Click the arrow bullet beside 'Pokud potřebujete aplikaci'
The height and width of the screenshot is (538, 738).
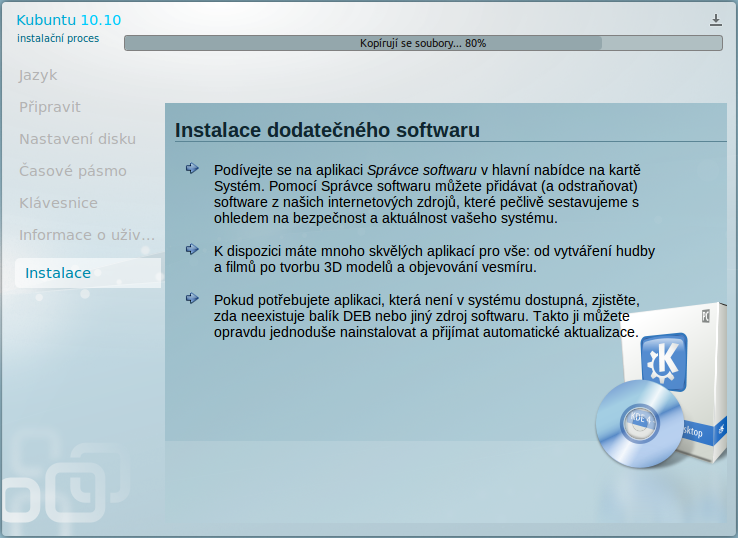point(192,298)
